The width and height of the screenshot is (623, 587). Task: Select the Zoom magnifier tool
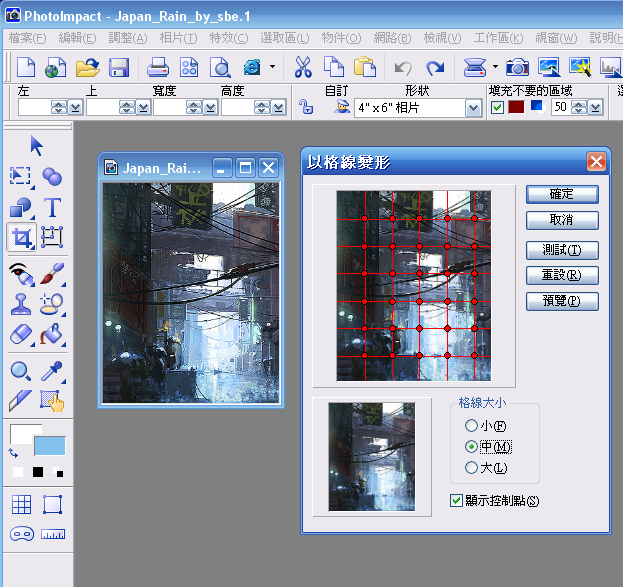click(21, 372)
